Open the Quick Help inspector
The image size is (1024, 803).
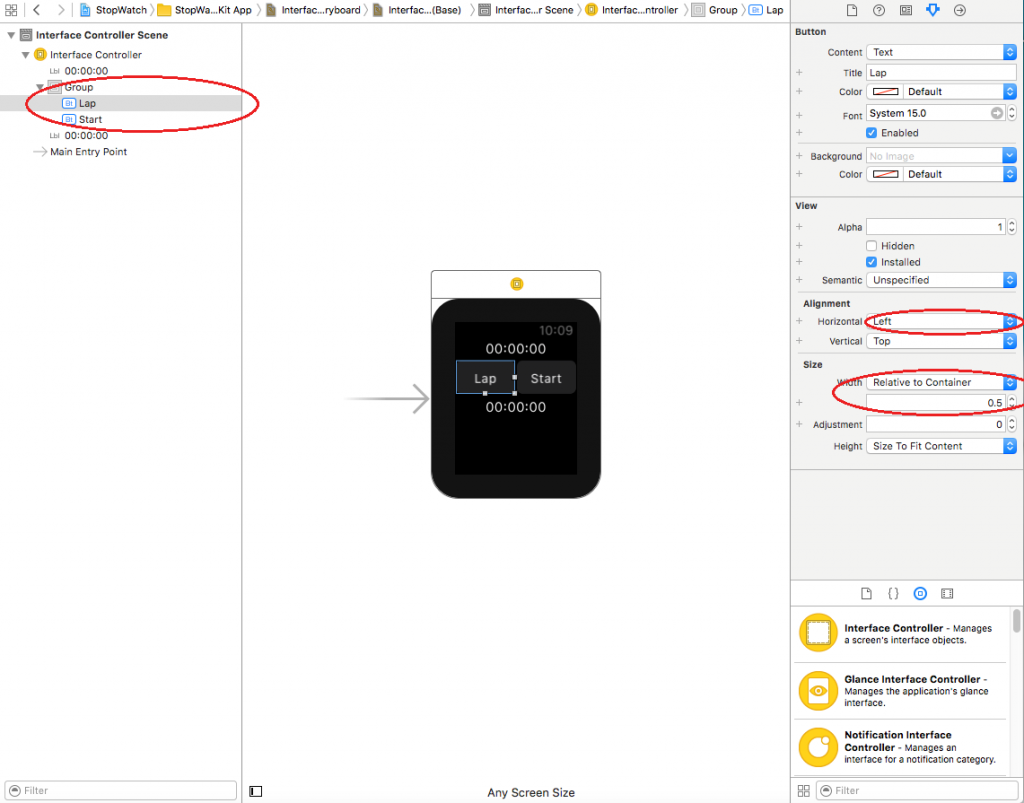893,593
